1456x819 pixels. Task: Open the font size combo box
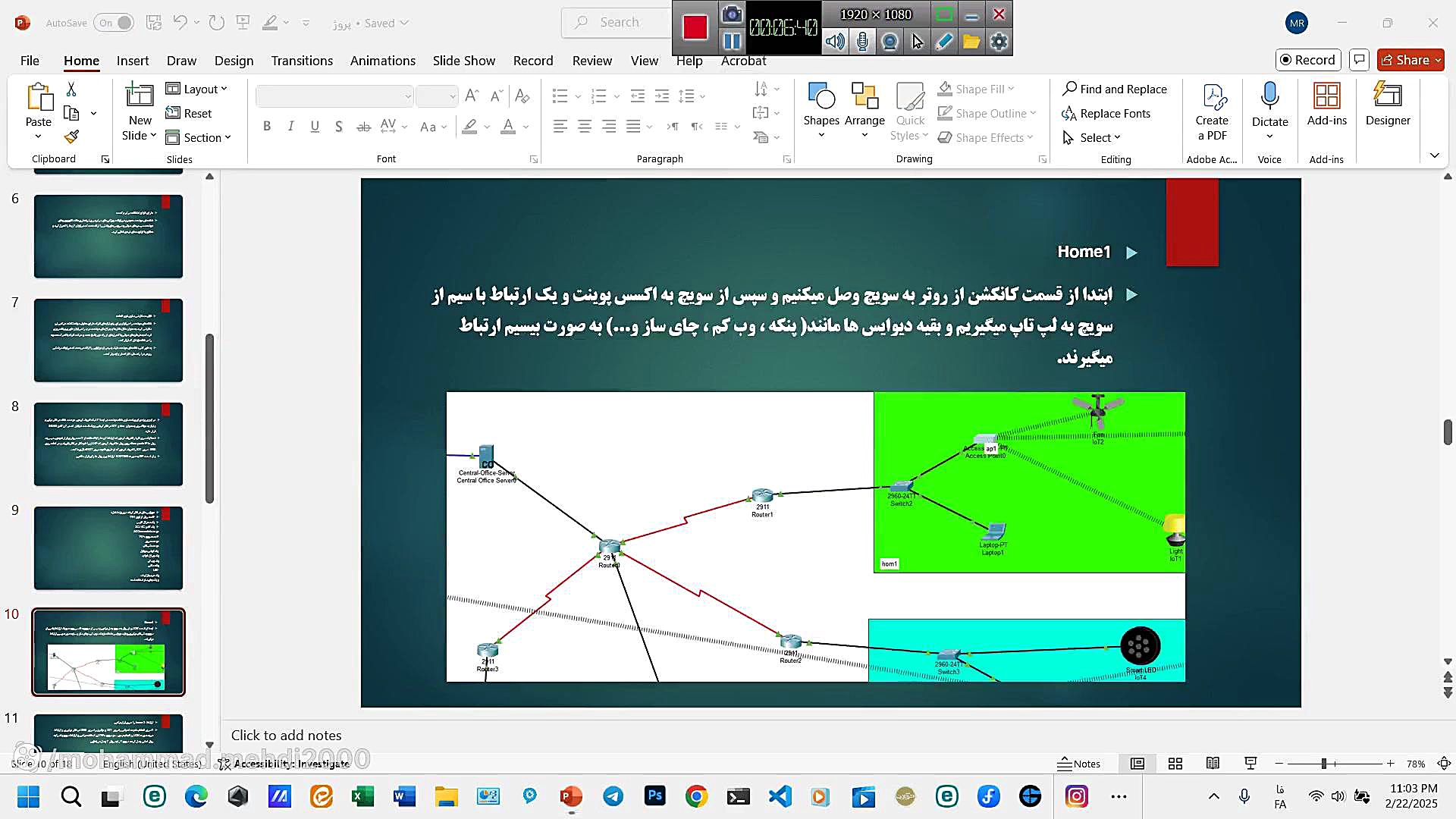pos(437,96)
